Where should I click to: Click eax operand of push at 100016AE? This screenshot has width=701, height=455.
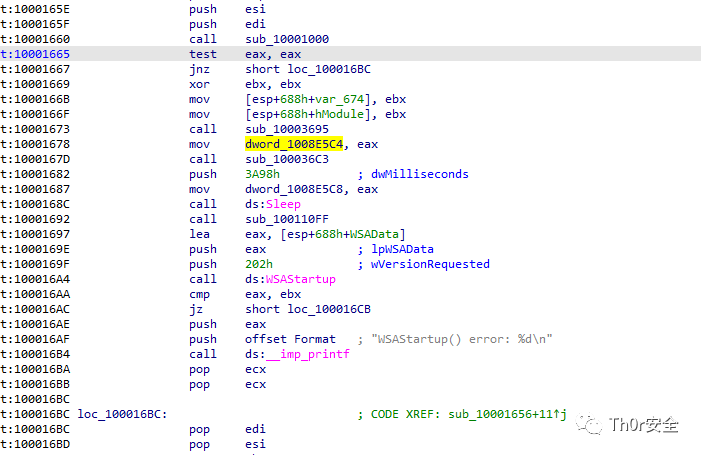(x=255, y=324)
